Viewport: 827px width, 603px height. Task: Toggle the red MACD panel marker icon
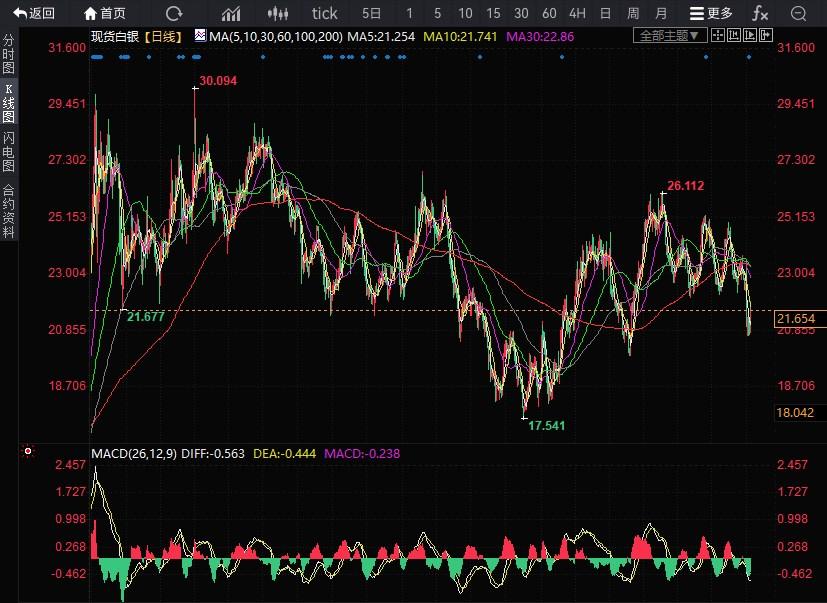[x=28, y=453]
